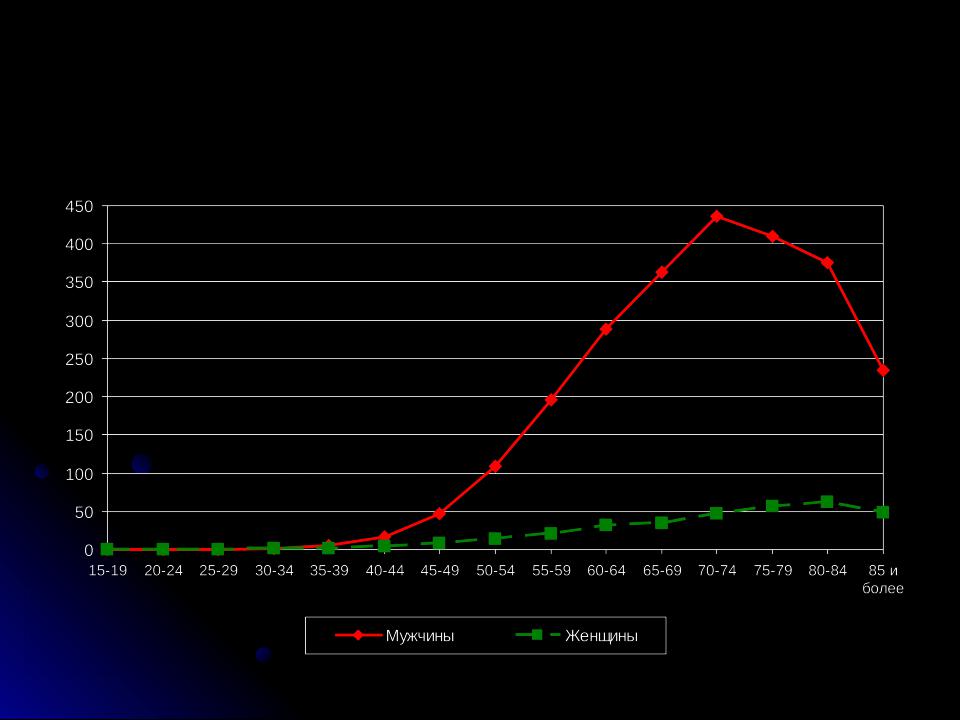Click the green square marker at 45-49
The image size is (960, 720).
point(440,543)
